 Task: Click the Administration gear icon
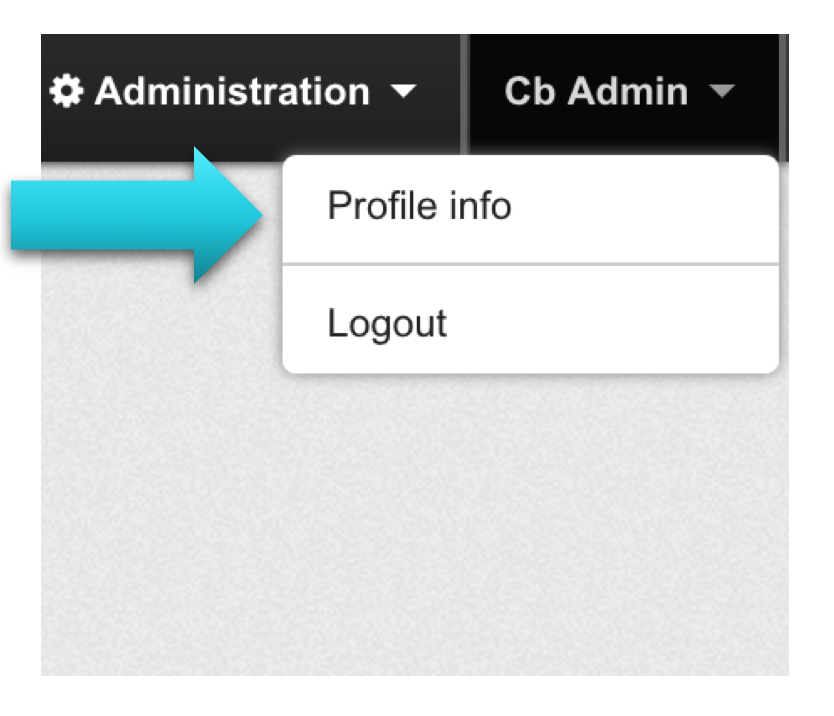coord(66,91)
